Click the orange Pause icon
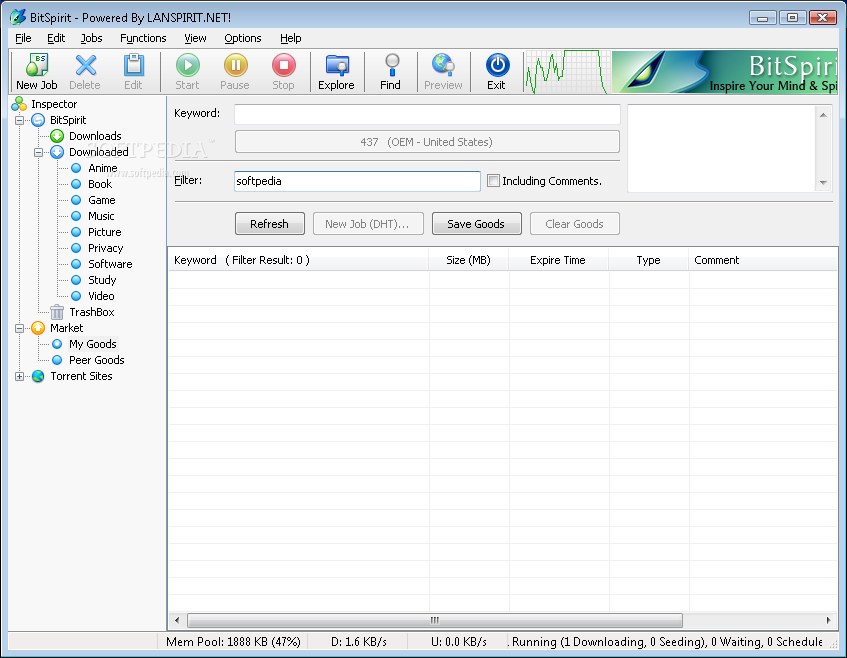The width and height of the screenshot is (847, 658). (236, 65)
